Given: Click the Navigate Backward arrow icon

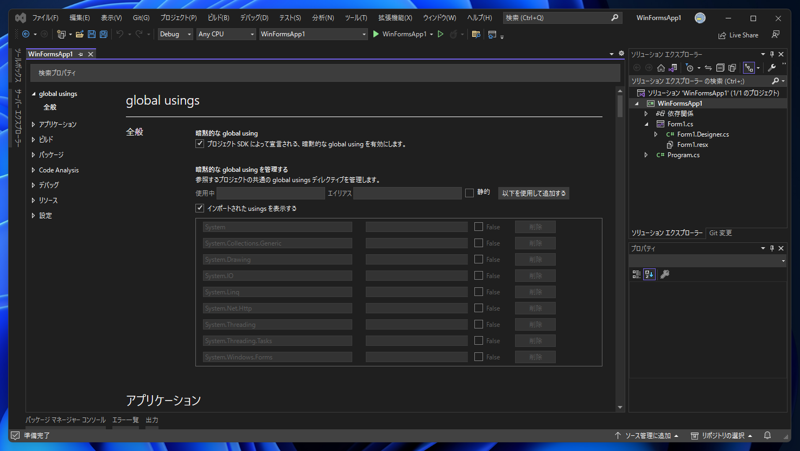Looking at the screenshot, I should [x=26, y=34].
